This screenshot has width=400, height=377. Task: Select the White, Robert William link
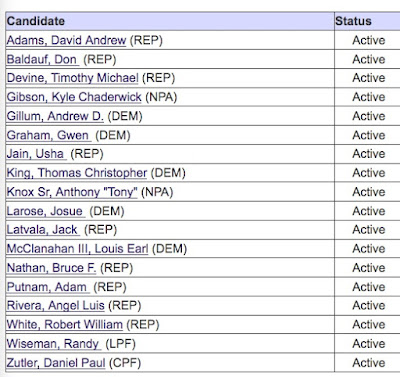pyautogui.click(x=65, y=324)
